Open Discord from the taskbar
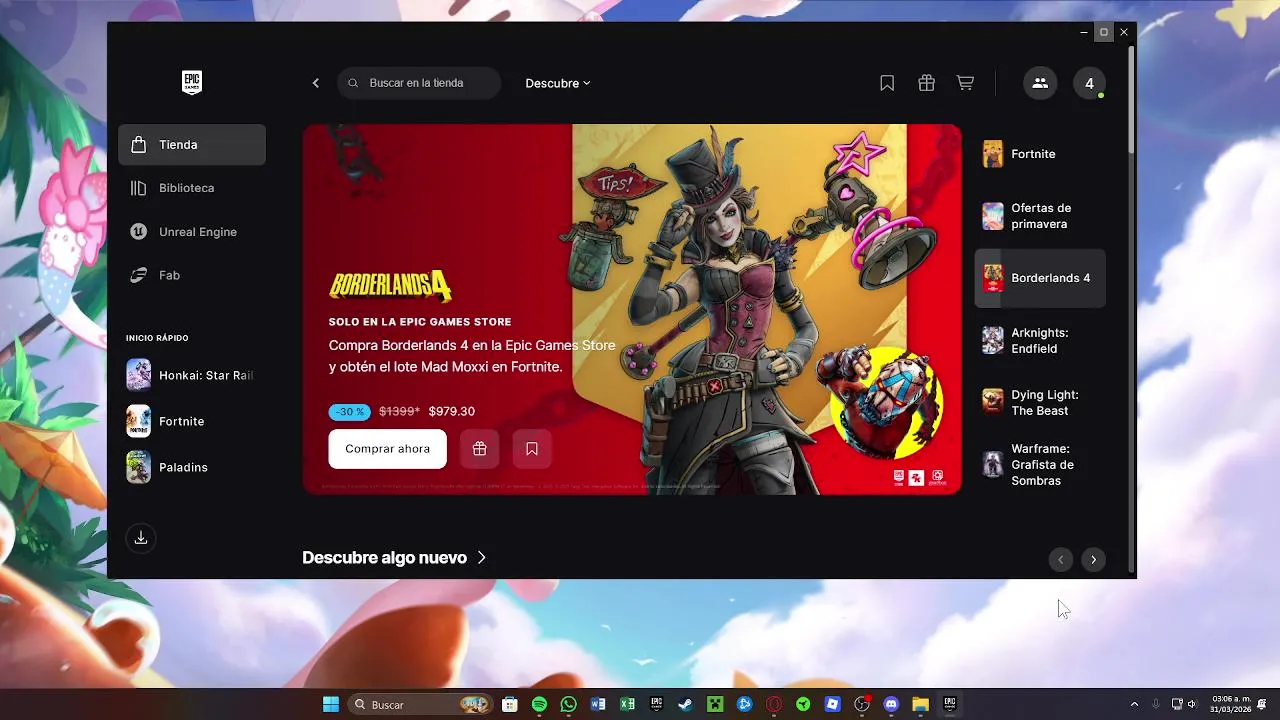The image size is (1280, 720). 891,704
